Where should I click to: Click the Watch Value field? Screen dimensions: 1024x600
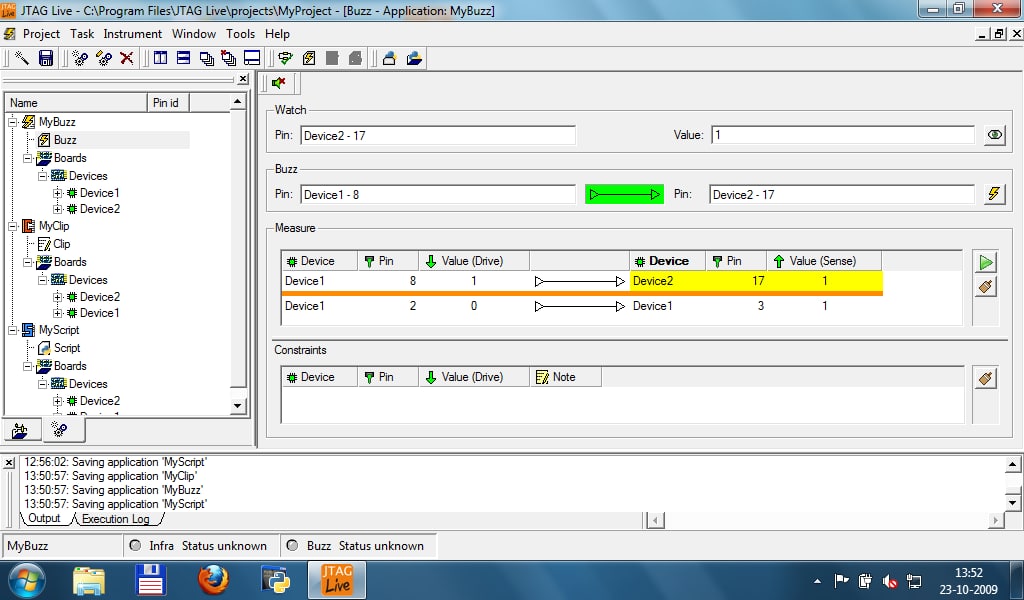pos(842,135)
